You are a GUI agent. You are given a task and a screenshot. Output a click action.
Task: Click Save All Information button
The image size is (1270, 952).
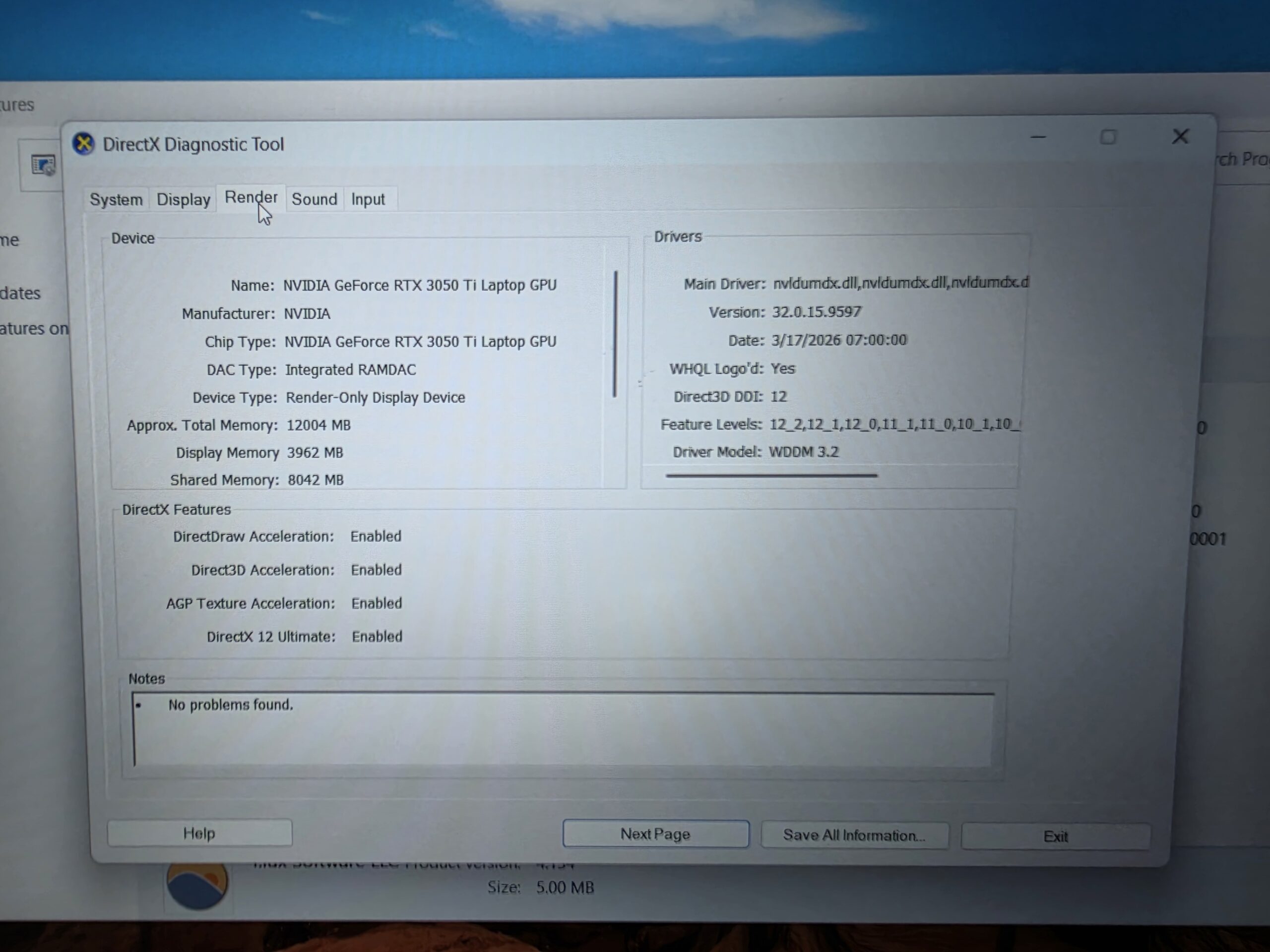pyautogui.click(x=854, y=835)
